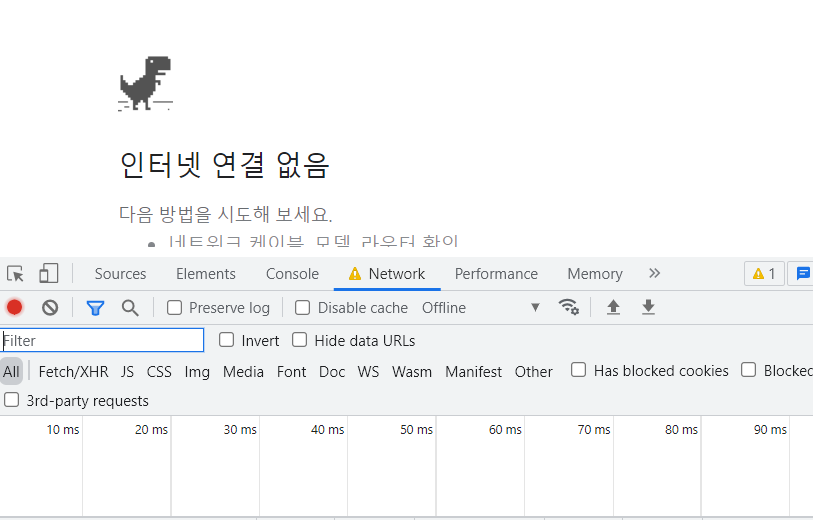This screenshot has width=813, height=520.
Task: Open the blue messages issues icon
Action: click(802, 274)
